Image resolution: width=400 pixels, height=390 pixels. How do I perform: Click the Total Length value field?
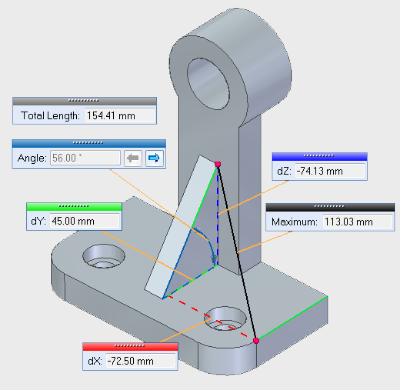coord(120,116)
